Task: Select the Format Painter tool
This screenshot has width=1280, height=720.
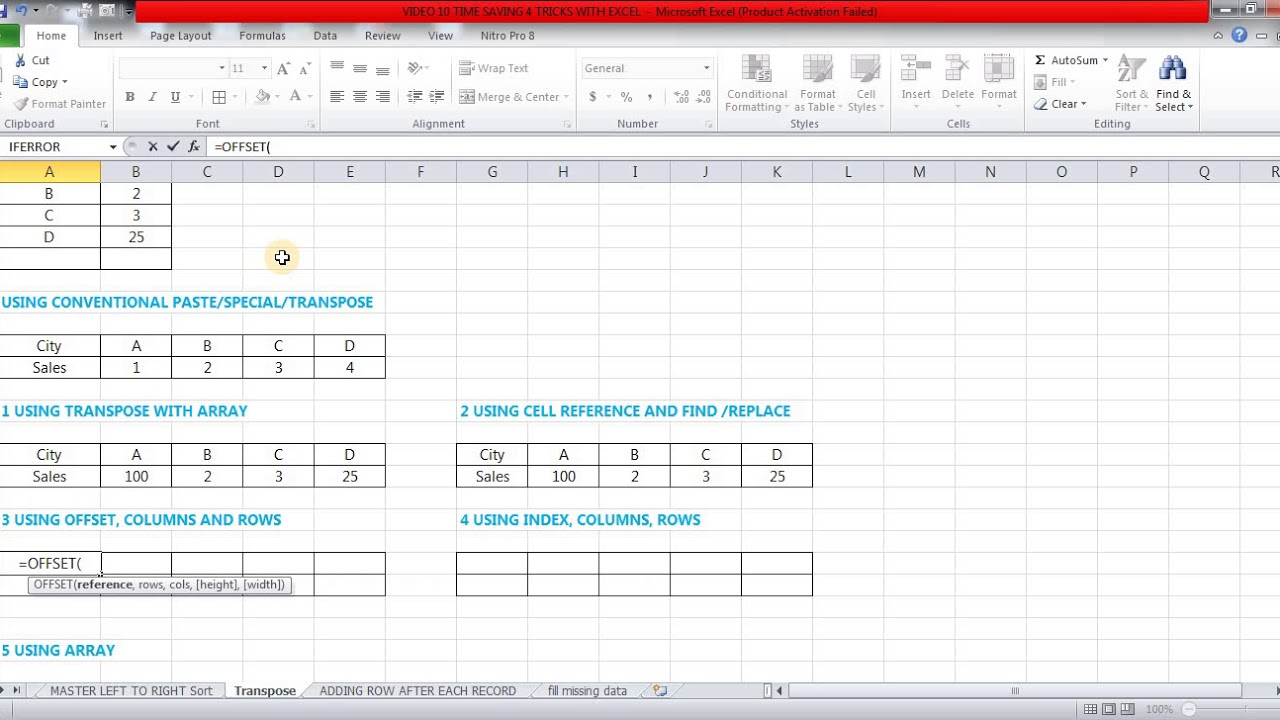Action: pos(60,104)
